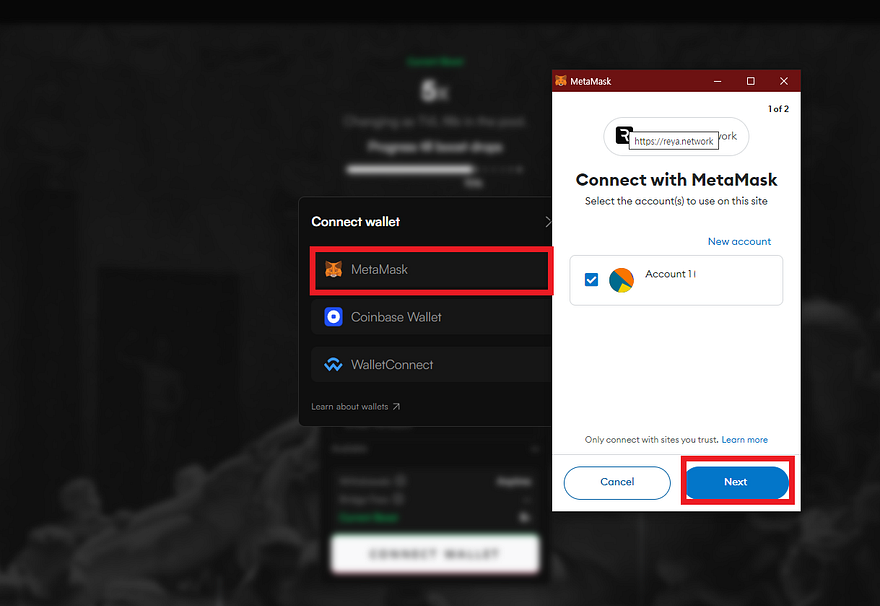Maximize the MetaMask window
The image size is (880, 606).
(750, 81)
